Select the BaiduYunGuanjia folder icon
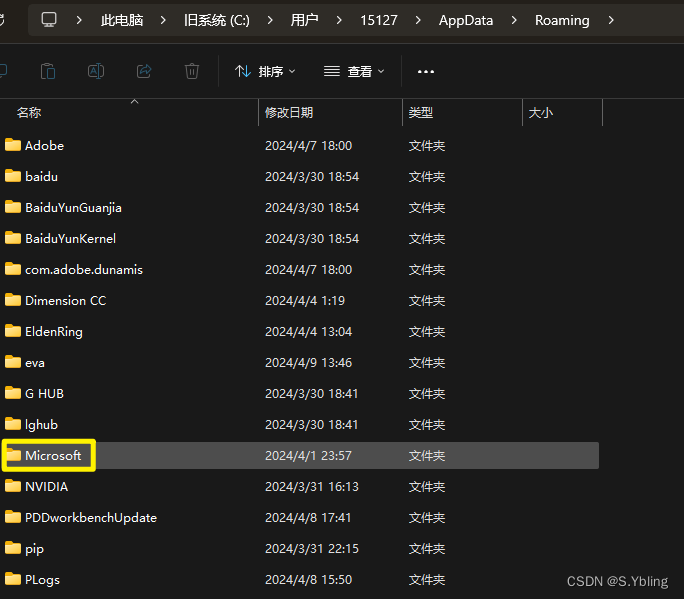This screenshot has width=684, height=599. [13, 207]
